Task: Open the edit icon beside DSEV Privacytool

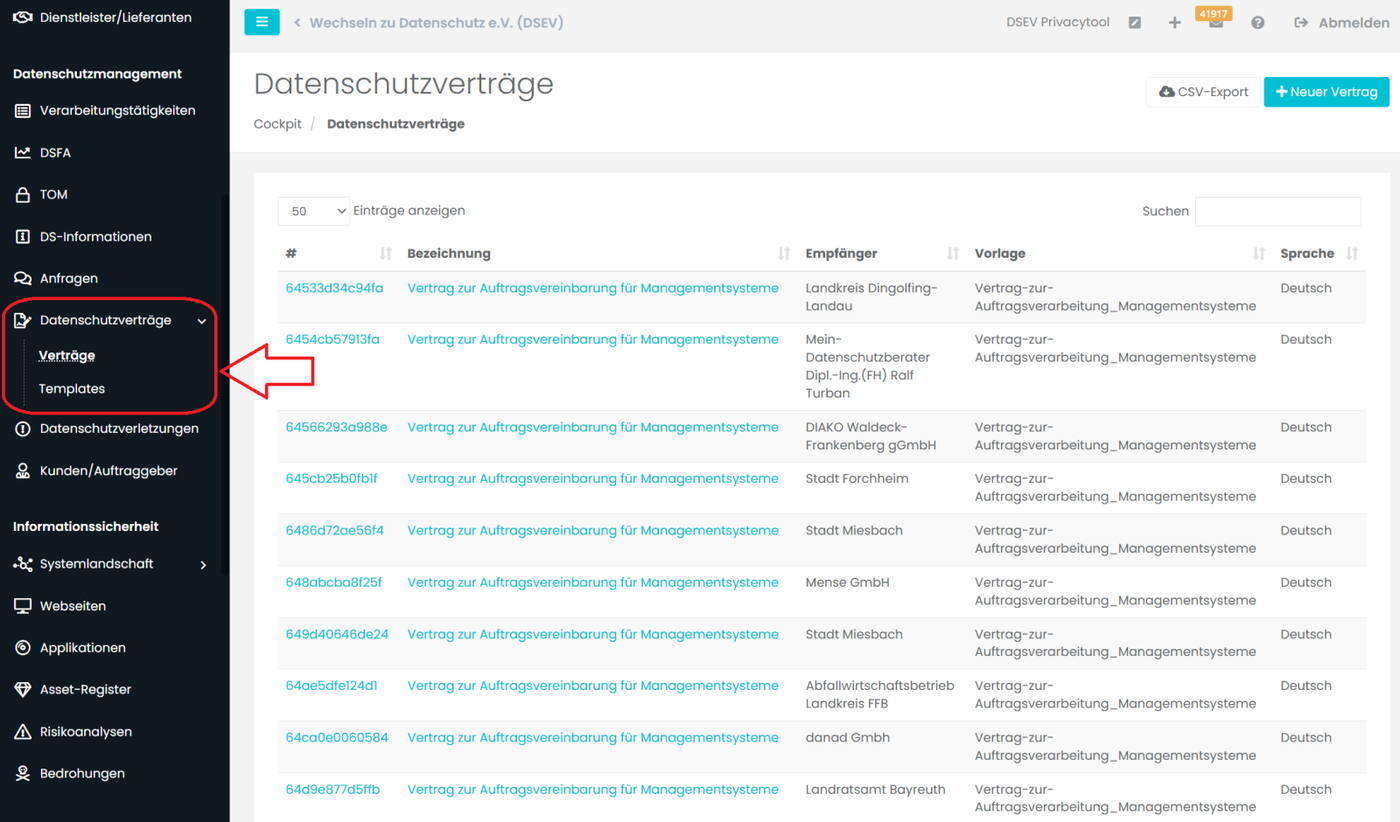Action: (x=1135, y=23)
